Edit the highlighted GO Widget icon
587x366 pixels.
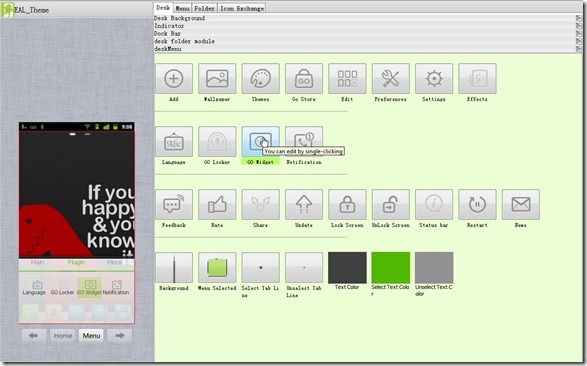tap(261, 141)
